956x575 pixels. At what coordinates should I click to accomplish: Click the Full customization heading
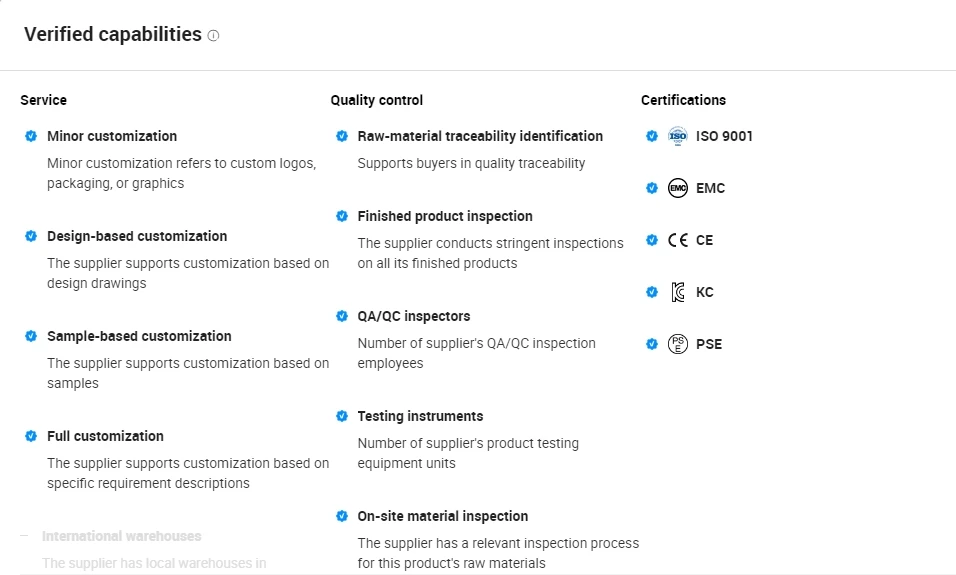105,436
